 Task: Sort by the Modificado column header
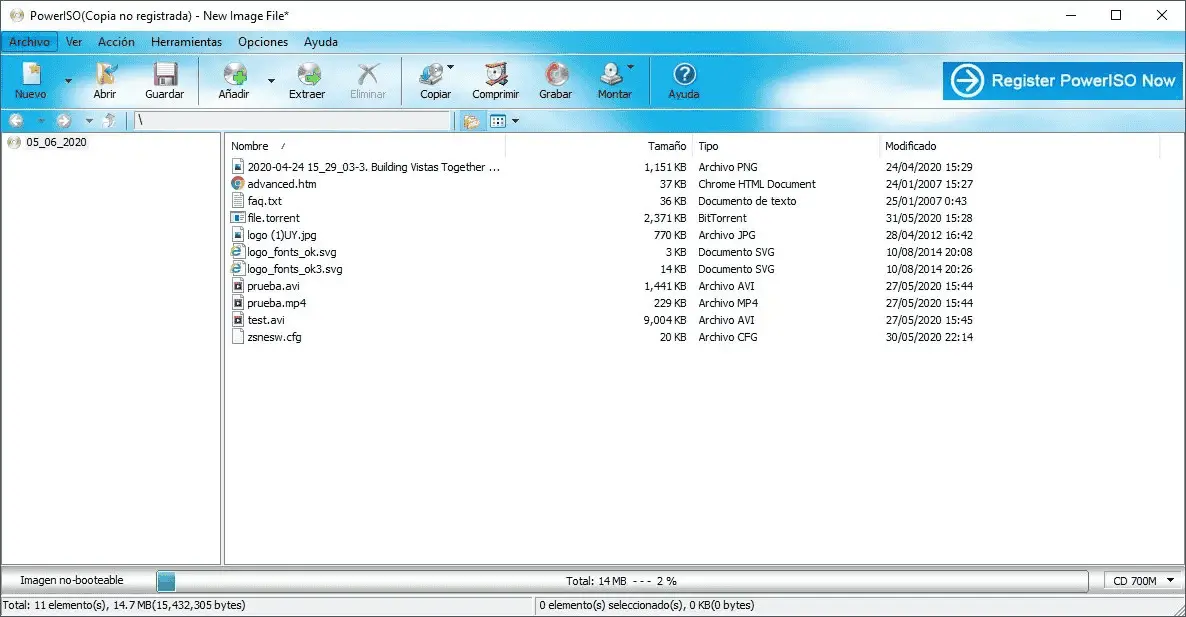pos(911,146)
